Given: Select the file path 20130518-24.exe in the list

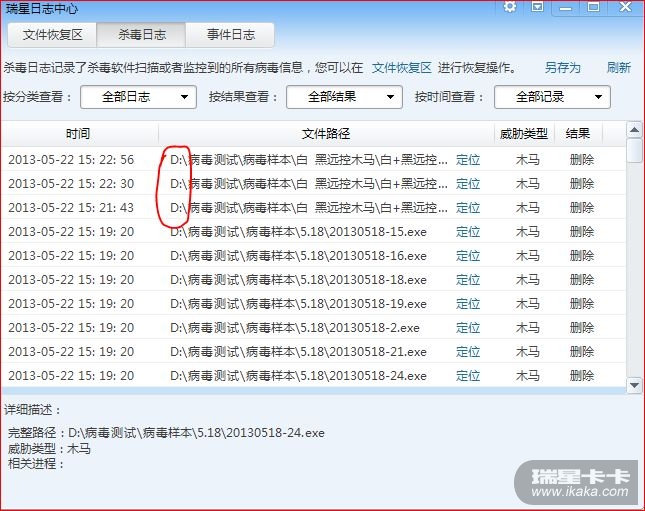Looking at the screenshot, I should click(298, 376).
